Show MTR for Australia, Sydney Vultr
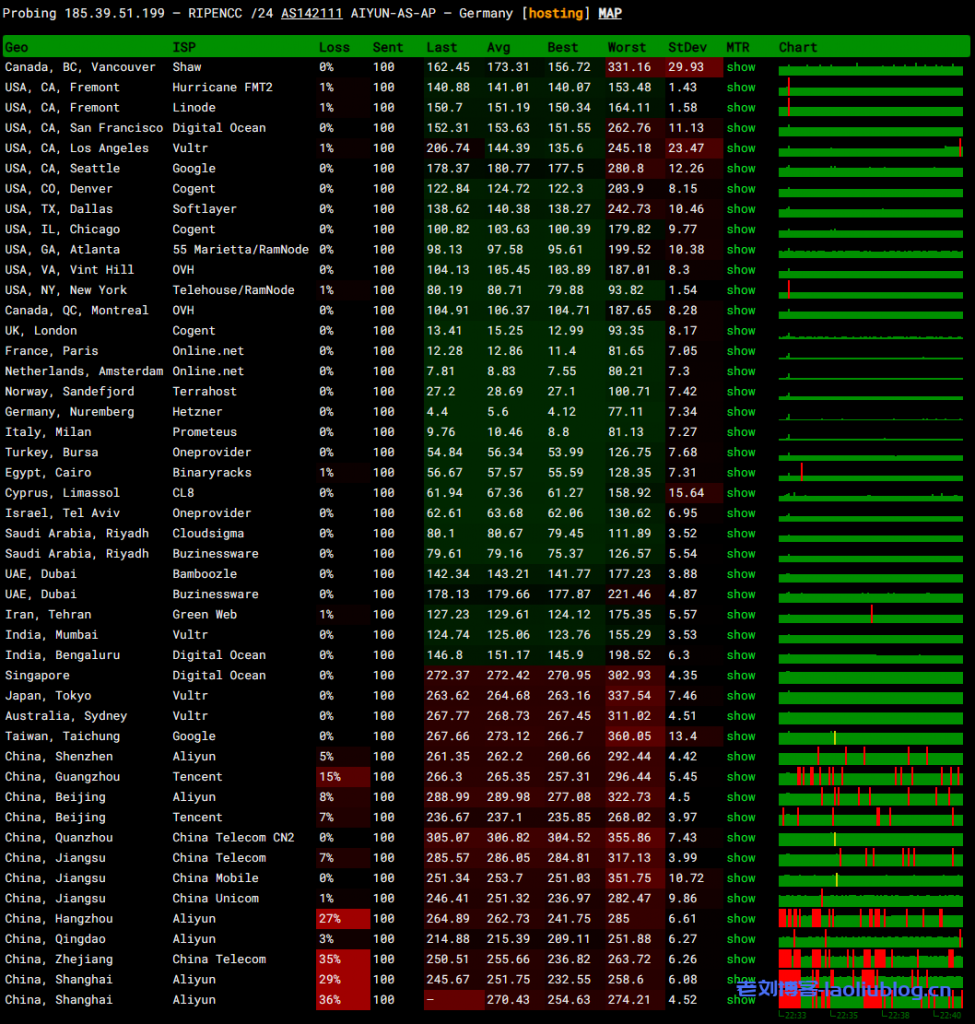 pyautogui.click(x=741, y=716)
